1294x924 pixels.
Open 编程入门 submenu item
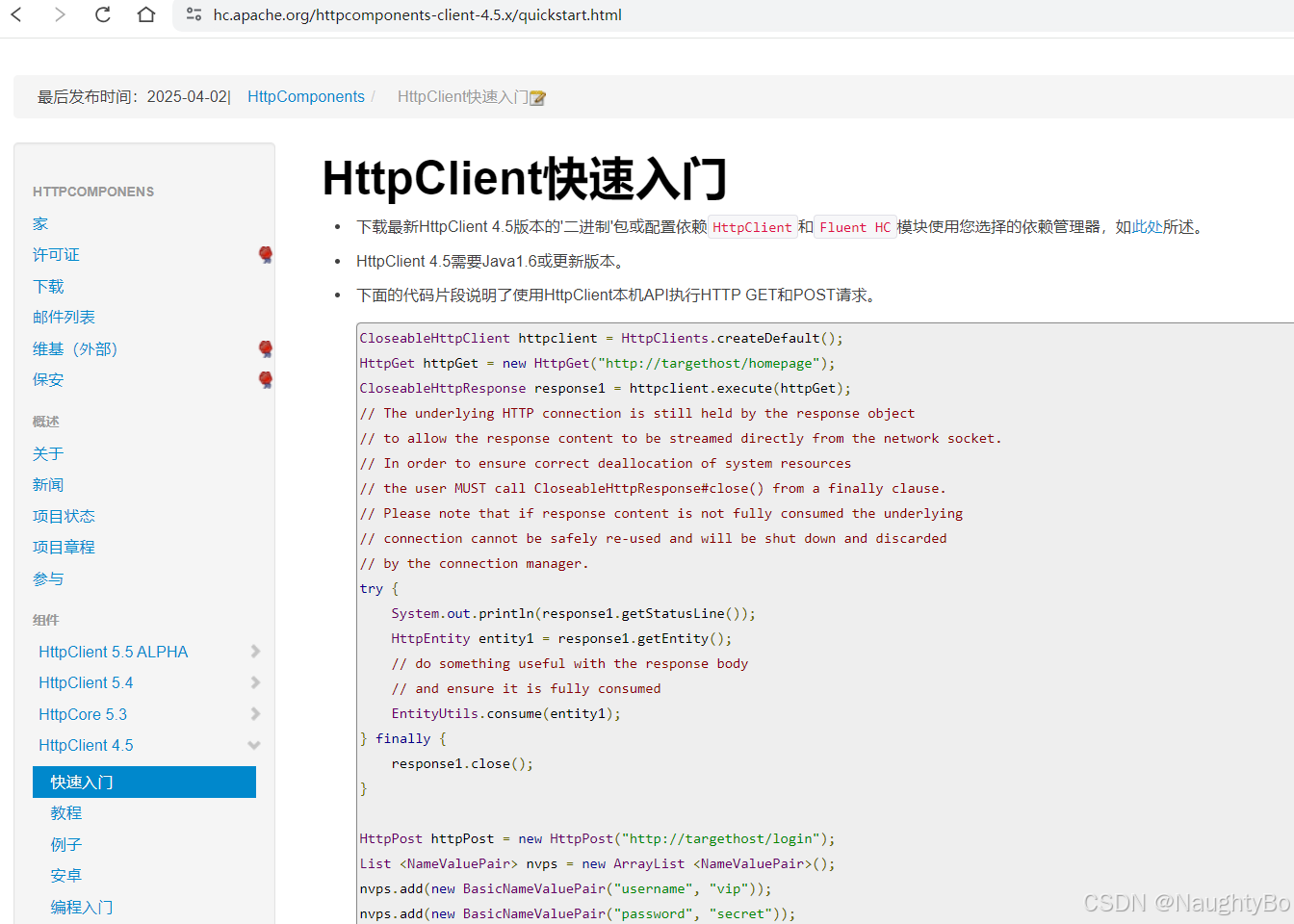(x=82, y=907)
